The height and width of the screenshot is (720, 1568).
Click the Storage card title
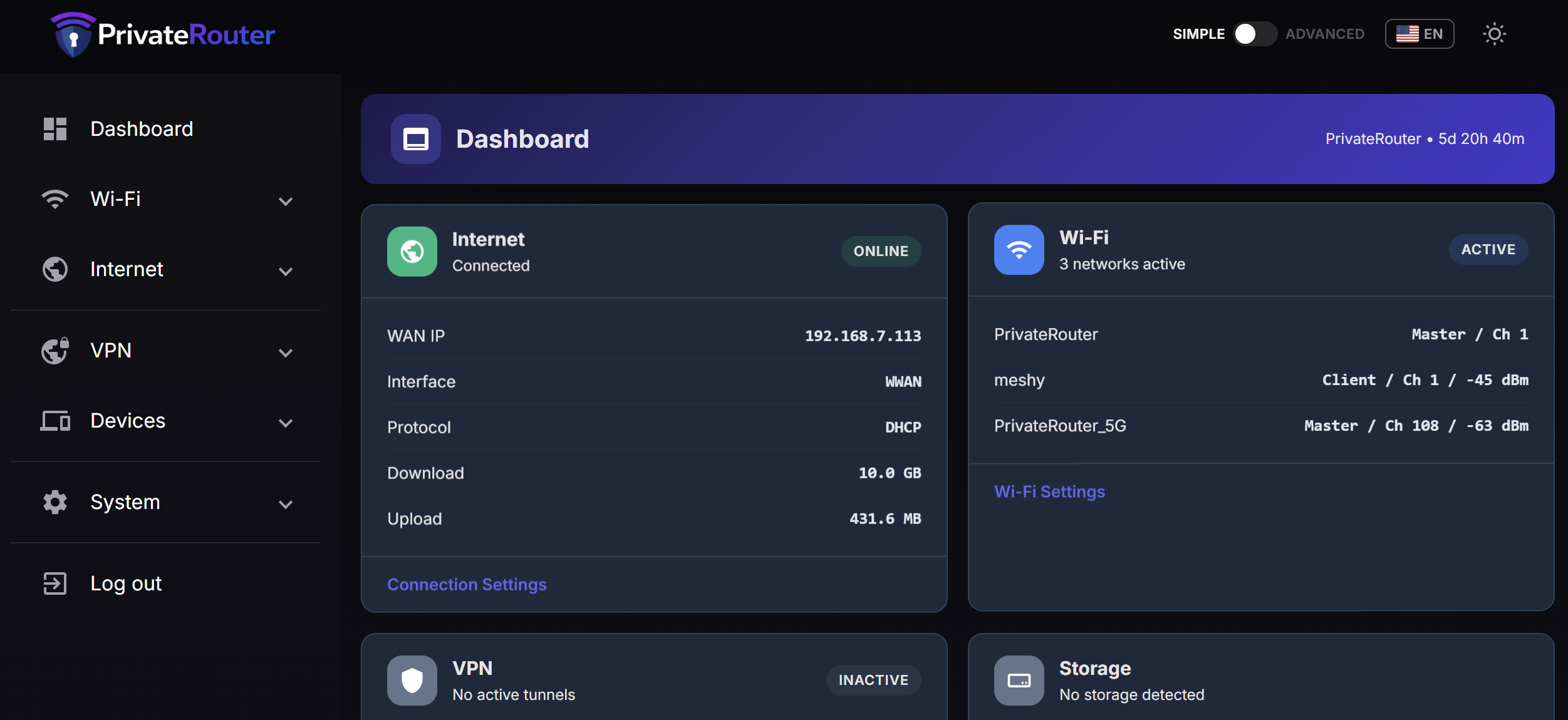(x=1095, y=669)
